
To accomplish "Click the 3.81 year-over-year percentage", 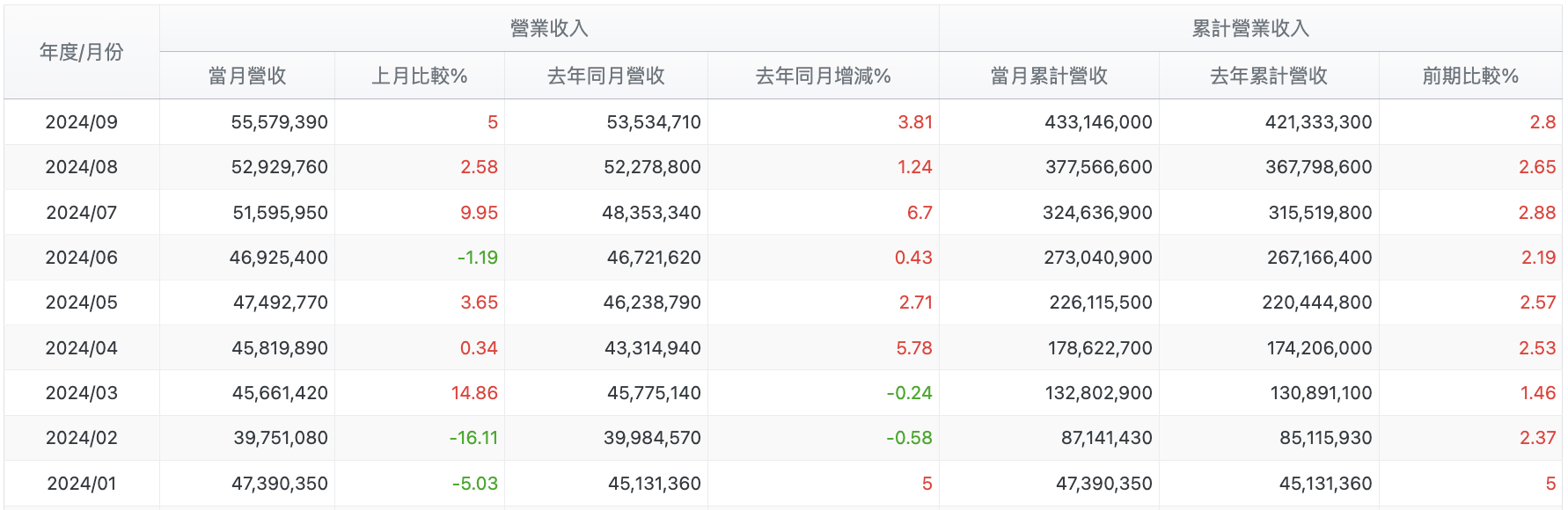I will click(x=915, y=122).
